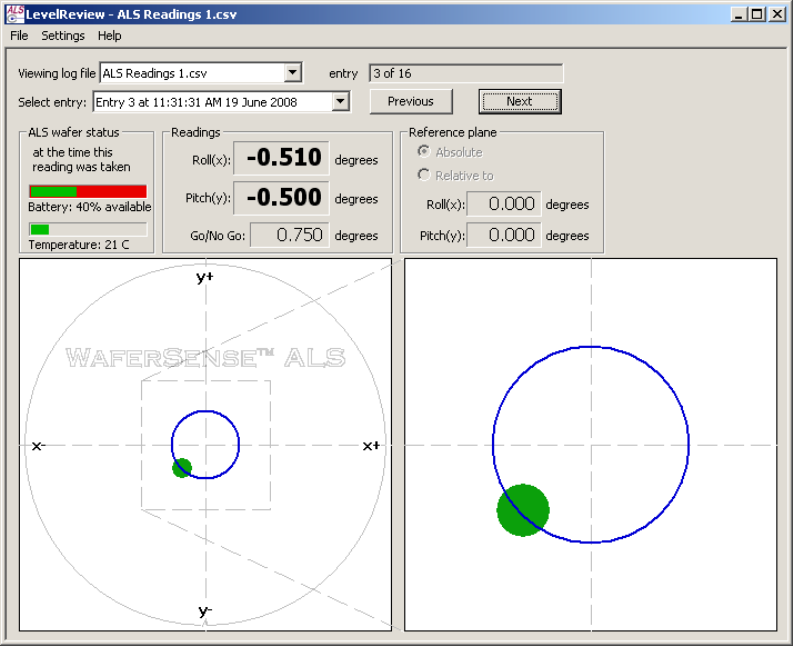Click the 'Battery: 40% available' text
This screenshot has width=793, height=646.
pos(90,207)
